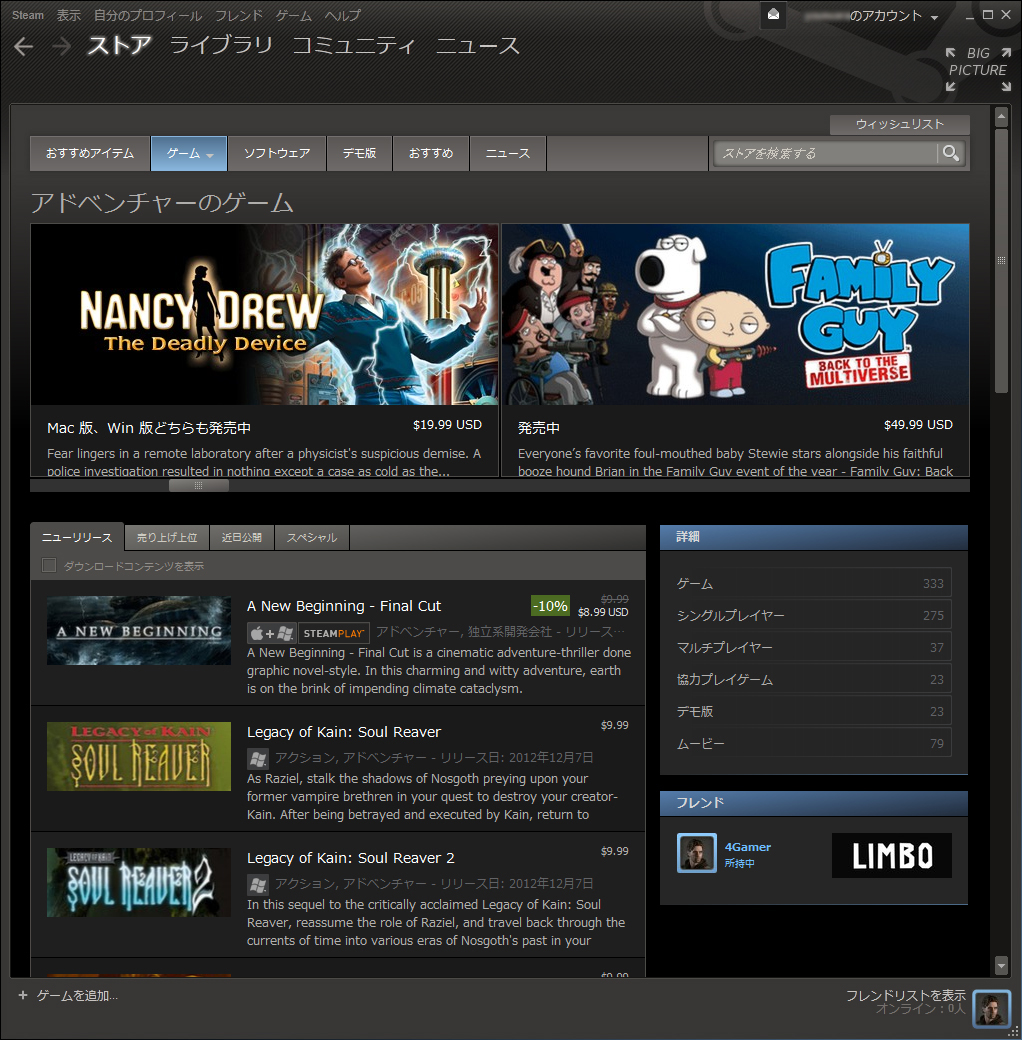Click the plus icon to add a game
Screen dimensions: 1022x1040
point(23,995)
